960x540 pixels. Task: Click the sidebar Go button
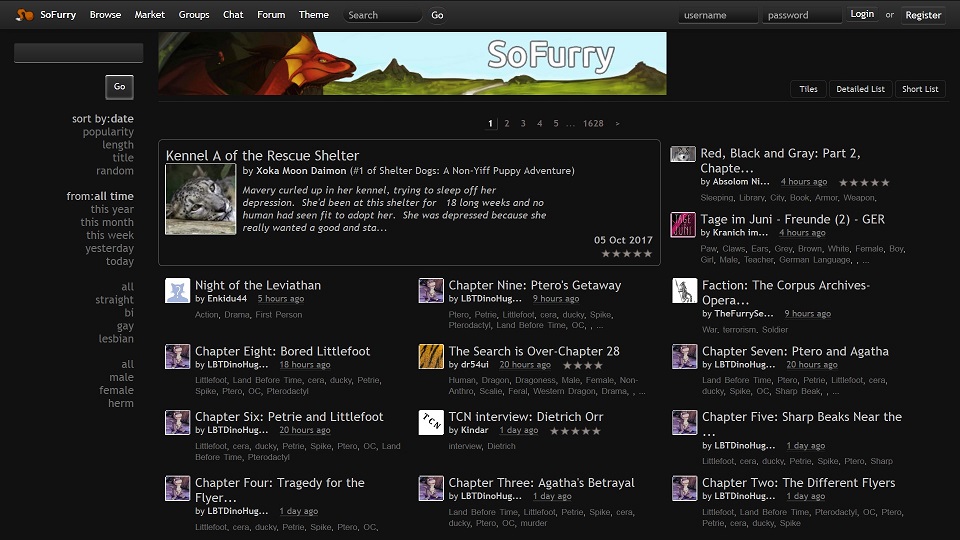coord(119,87)
